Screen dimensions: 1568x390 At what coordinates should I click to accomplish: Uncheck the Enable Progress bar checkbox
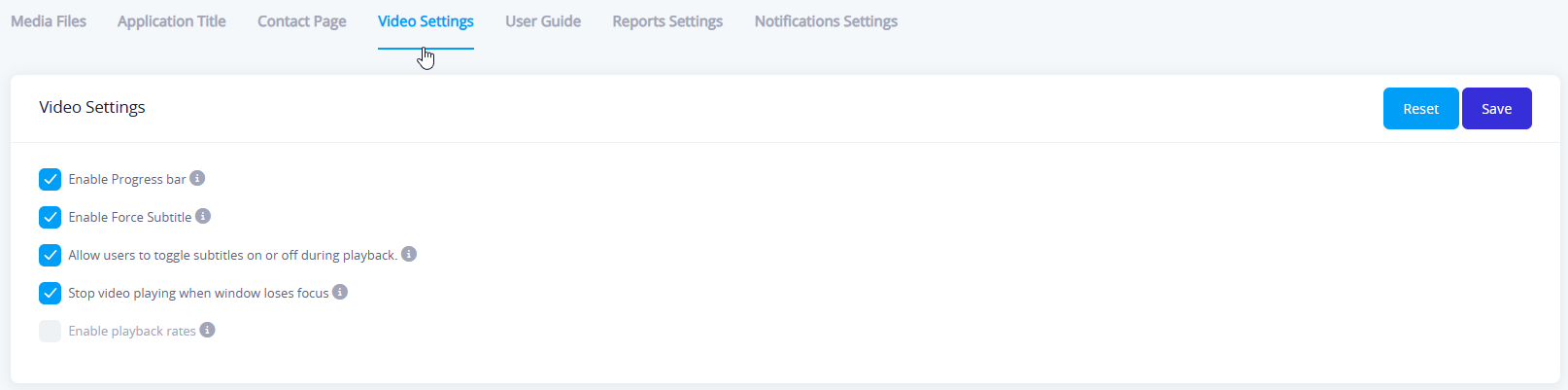pos(51,179)
